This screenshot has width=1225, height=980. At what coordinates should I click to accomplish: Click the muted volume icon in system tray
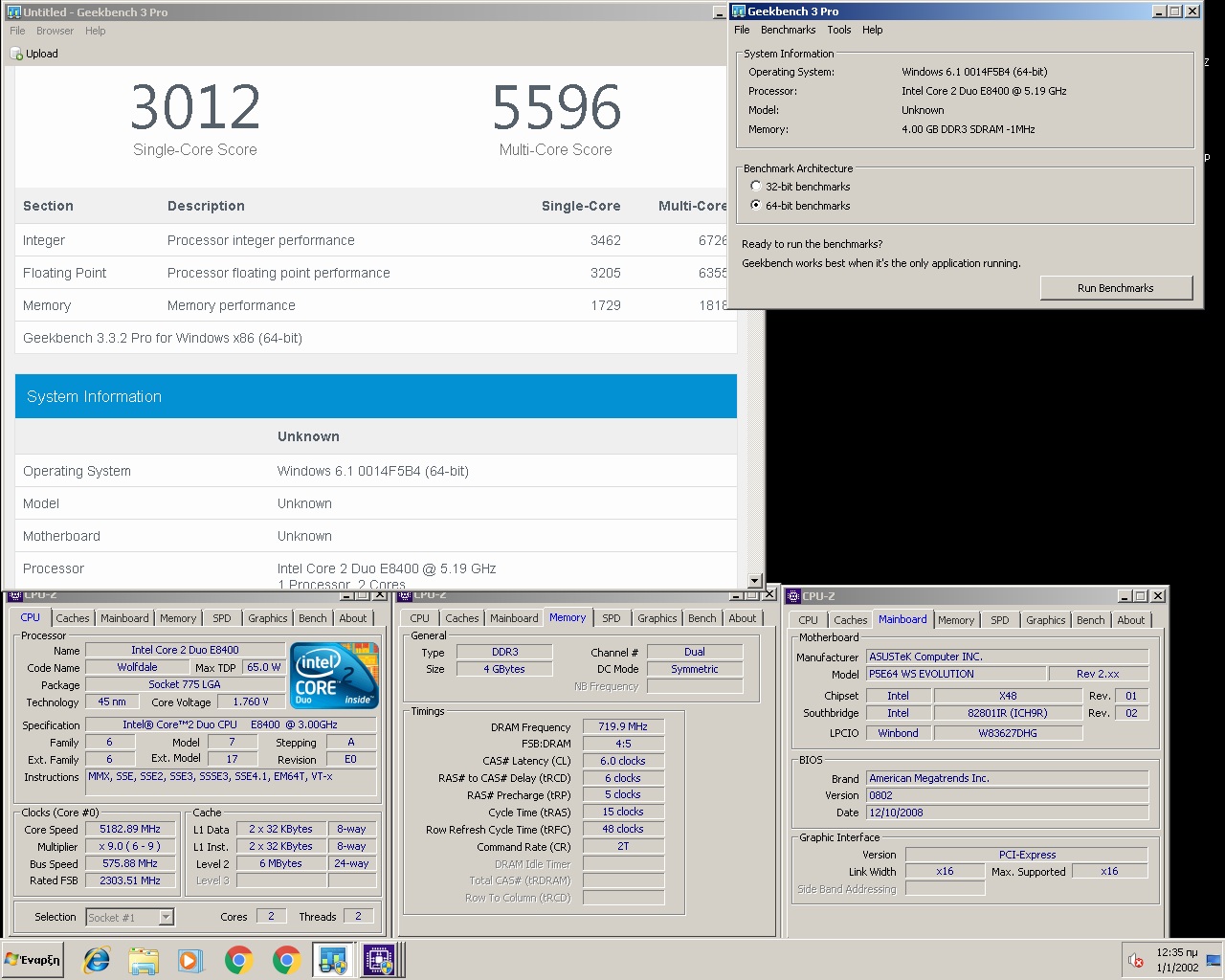1136,960
